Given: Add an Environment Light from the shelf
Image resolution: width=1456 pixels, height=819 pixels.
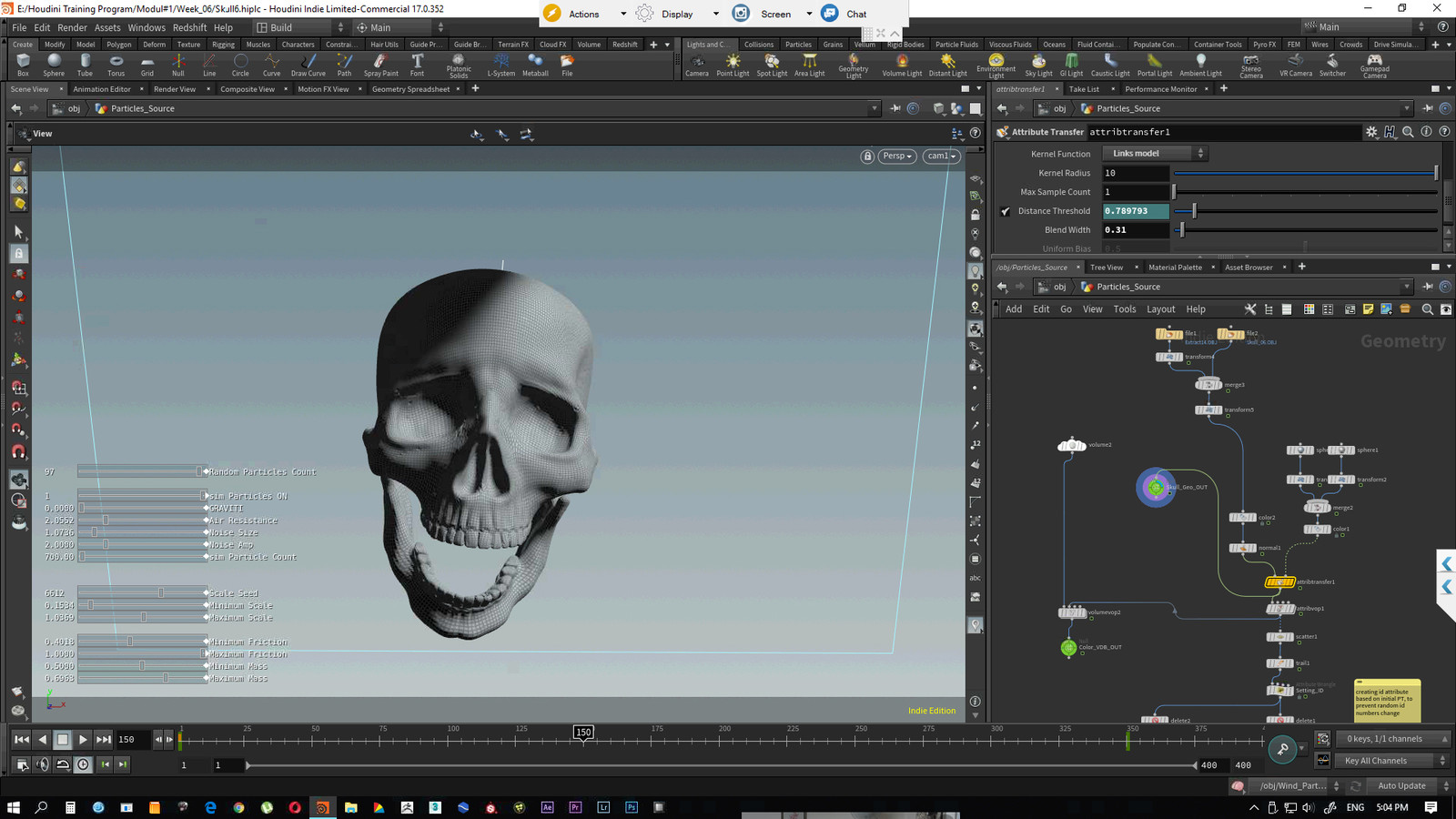Looking at the screenshot, I should (996, 64).
